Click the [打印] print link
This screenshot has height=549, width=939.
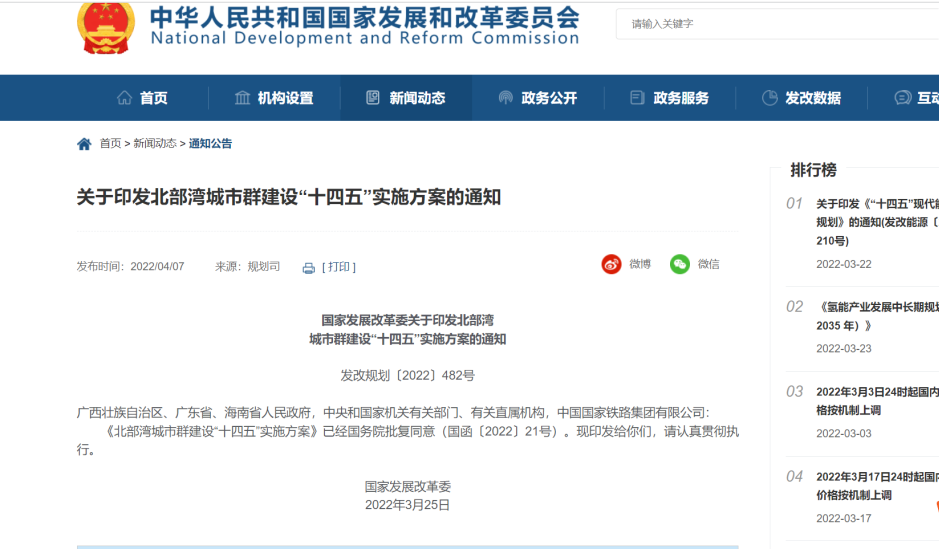click(339, 267)
